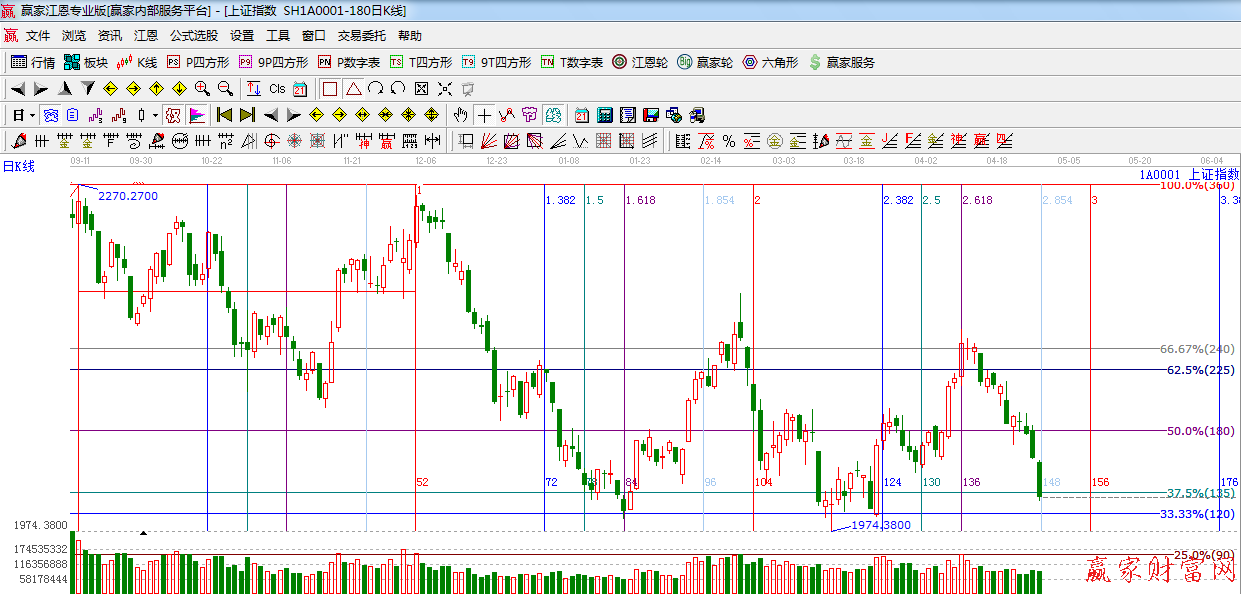Toggle the triangle drawing tool

pyautogui.click(x=353, y=89)
